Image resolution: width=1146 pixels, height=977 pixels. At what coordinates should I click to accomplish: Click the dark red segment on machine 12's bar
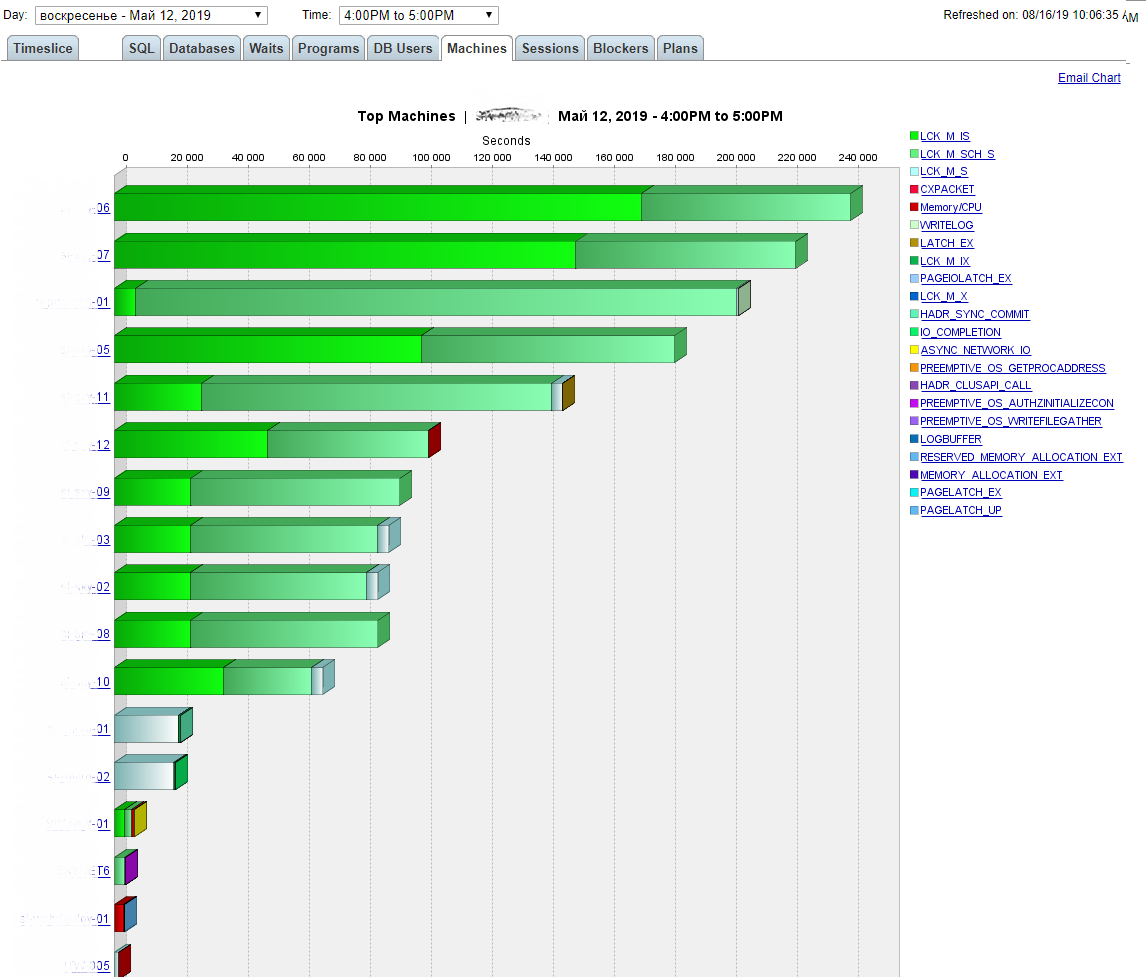(434, 440)
